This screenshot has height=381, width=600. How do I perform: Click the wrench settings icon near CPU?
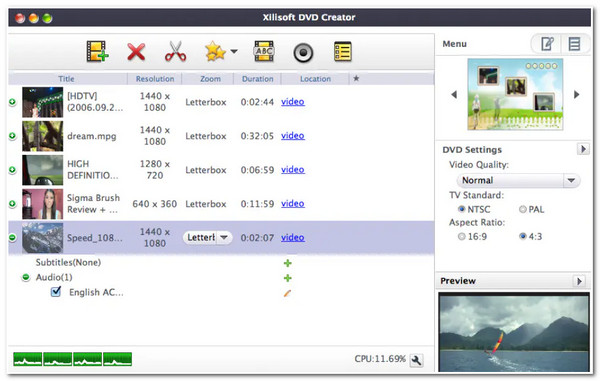[x=416, y=360]
